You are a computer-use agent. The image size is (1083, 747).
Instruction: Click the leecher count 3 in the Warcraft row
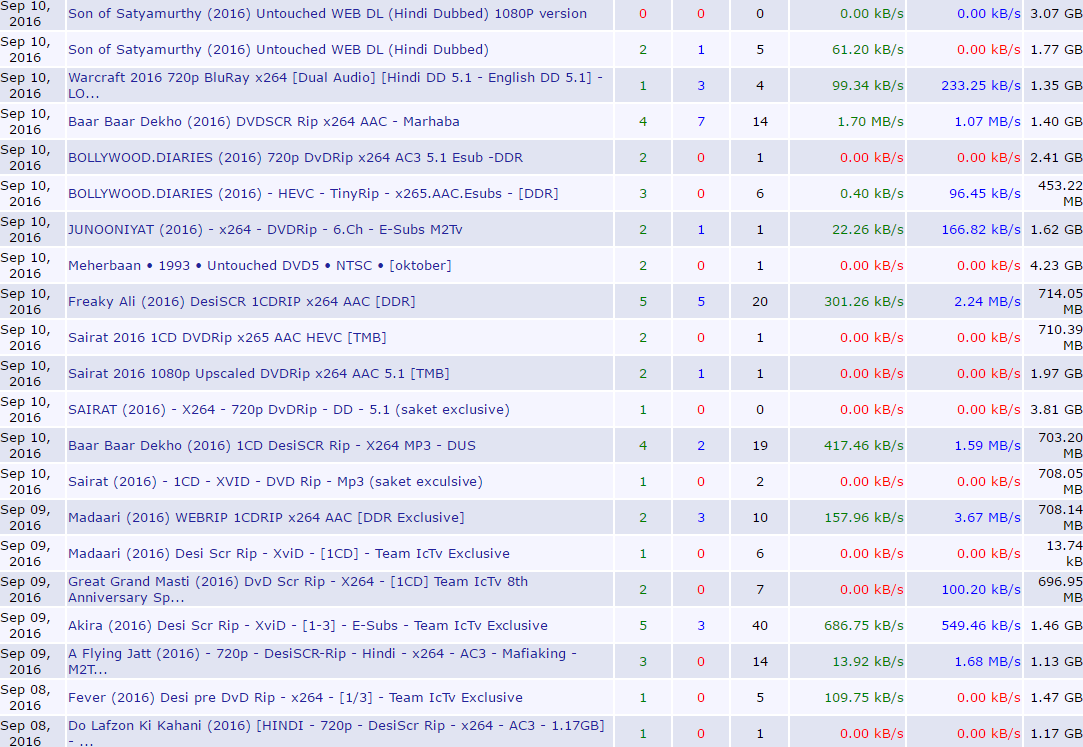[x=701, y=86]
